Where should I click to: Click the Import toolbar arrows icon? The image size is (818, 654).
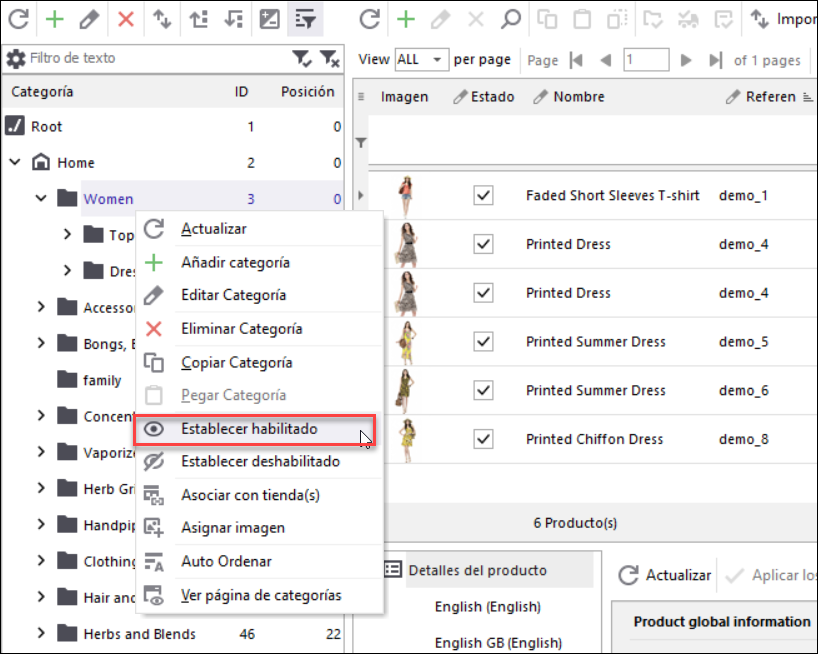[760, 19]
